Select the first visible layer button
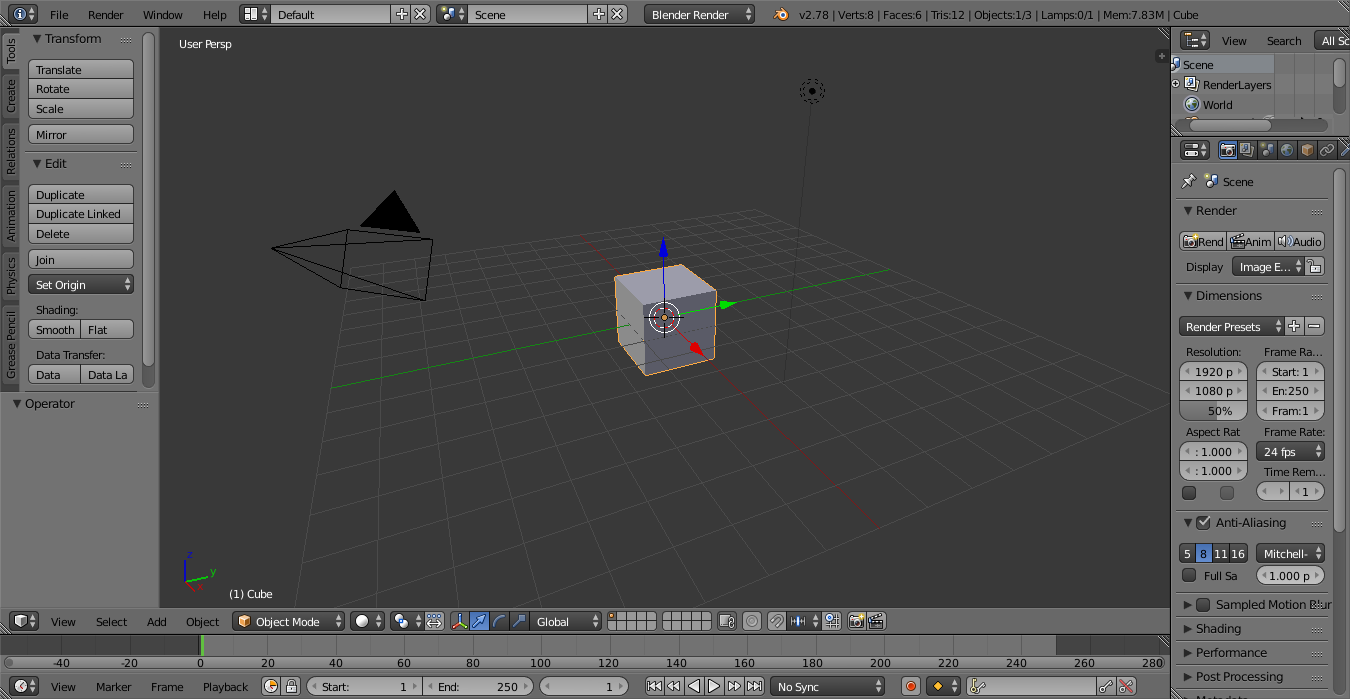The image size is (1350, 699). [x=612, y=616]
